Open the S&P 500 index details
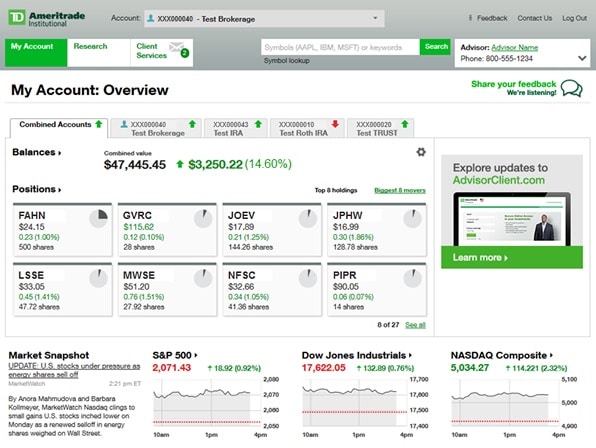 [175, 355]
